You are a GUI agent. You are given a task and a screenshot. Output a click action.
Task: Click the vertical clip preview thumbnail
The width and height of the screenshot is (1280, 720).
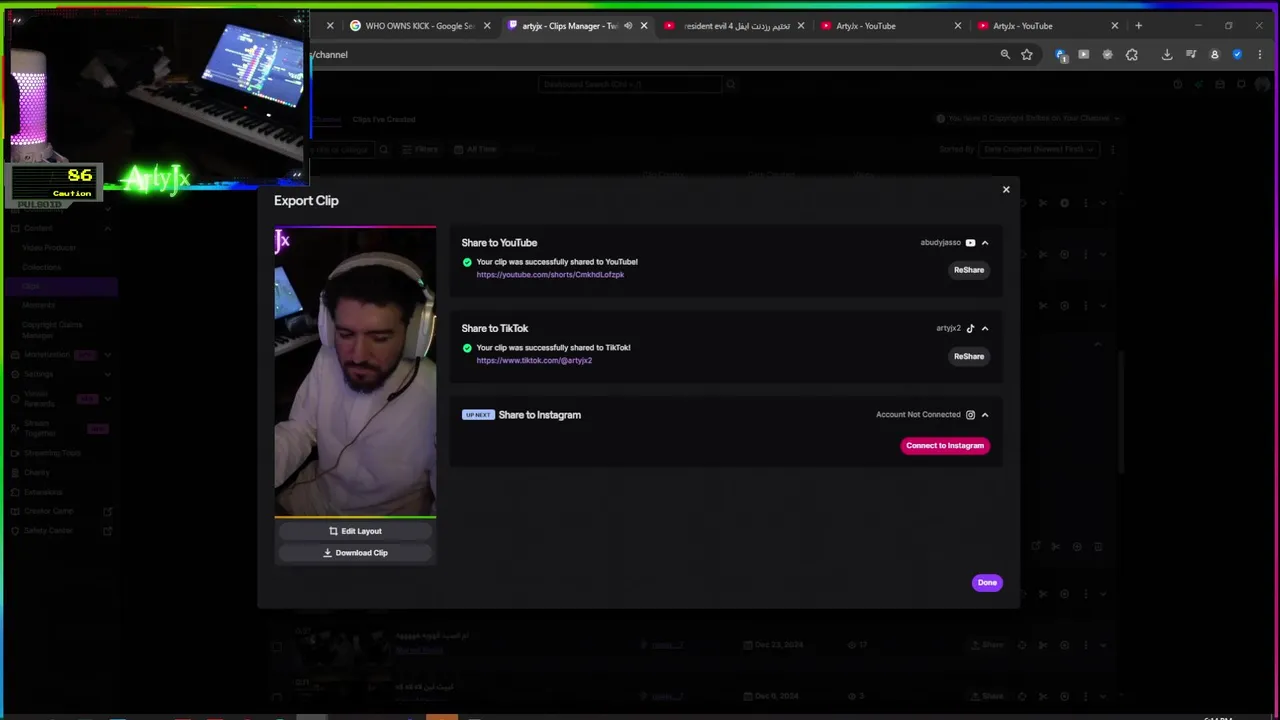point(355,372)
